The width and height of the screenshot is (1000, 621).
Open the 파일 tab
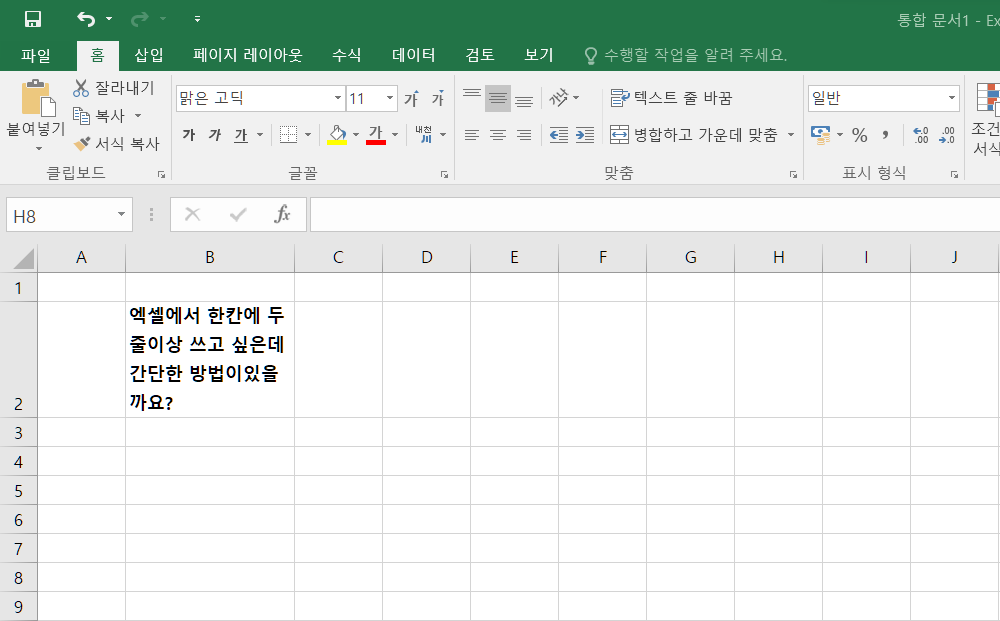[x=36, y=55]
